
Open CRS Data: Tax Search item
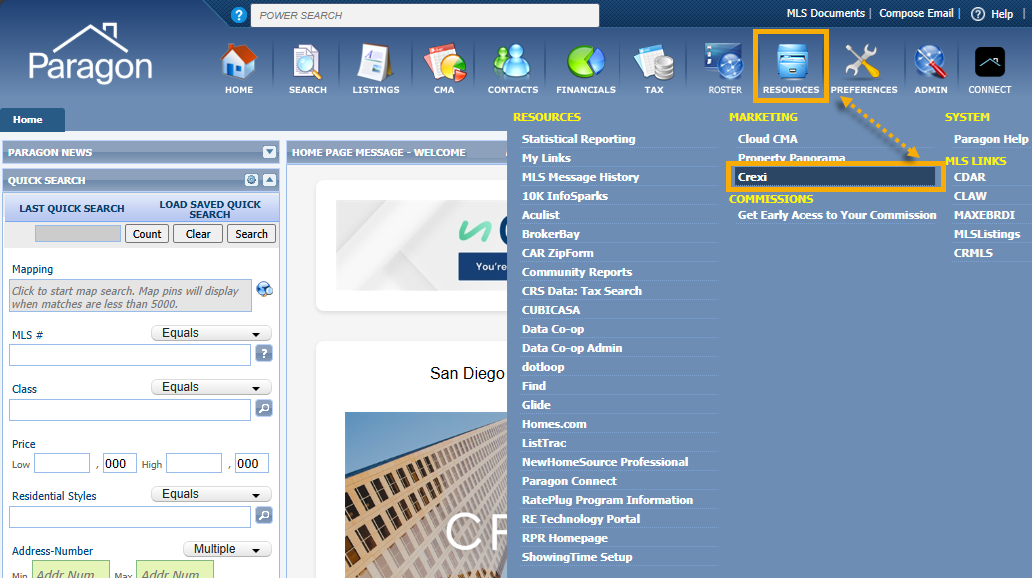coord(582,291)
